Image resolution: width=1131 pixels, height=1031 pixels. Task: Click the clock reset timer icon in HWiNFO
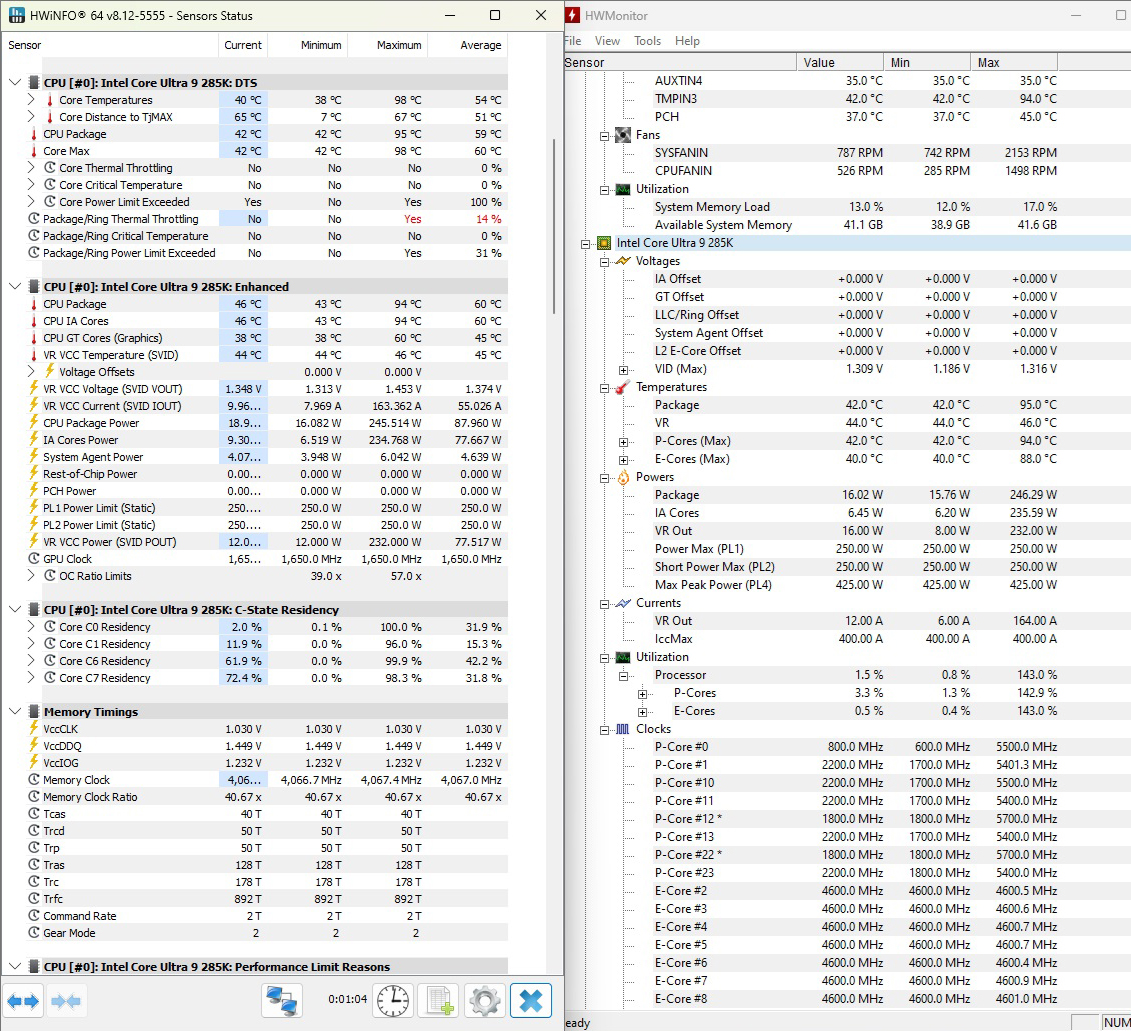click(x=393, y=1001)
